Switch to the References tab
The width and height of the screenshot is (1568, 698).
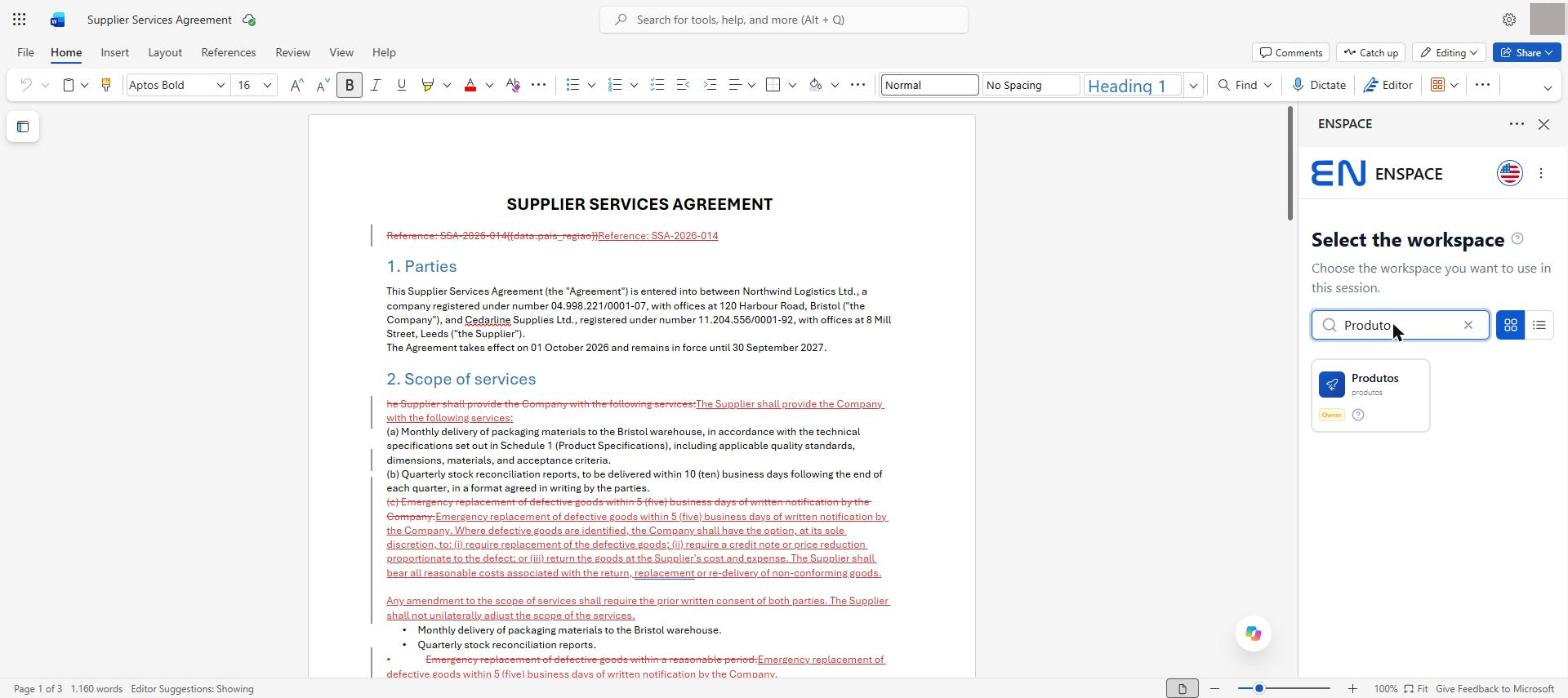coord(228,52)
